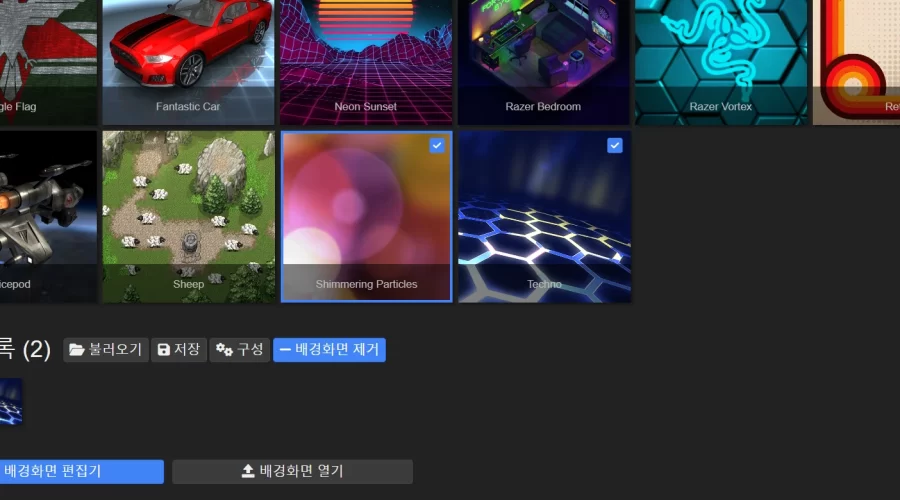
Task: Pick the Razer Bedroom wallpaper
Action: pyautogui.click(x=544, y=62)
